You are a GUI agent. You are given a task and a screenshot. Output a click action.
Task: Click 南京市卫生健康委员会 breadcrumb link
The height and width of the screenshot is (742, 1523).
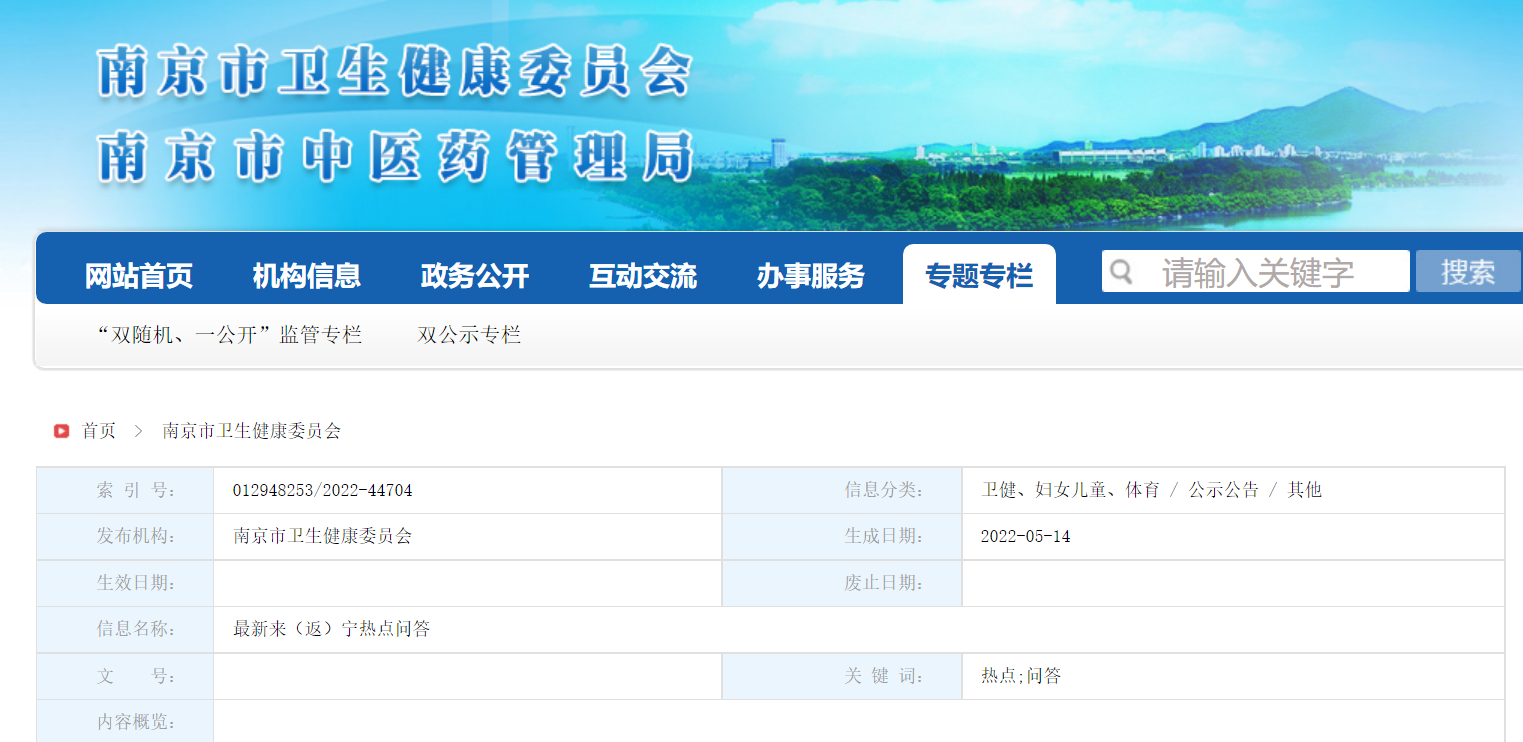pos(251,431)
